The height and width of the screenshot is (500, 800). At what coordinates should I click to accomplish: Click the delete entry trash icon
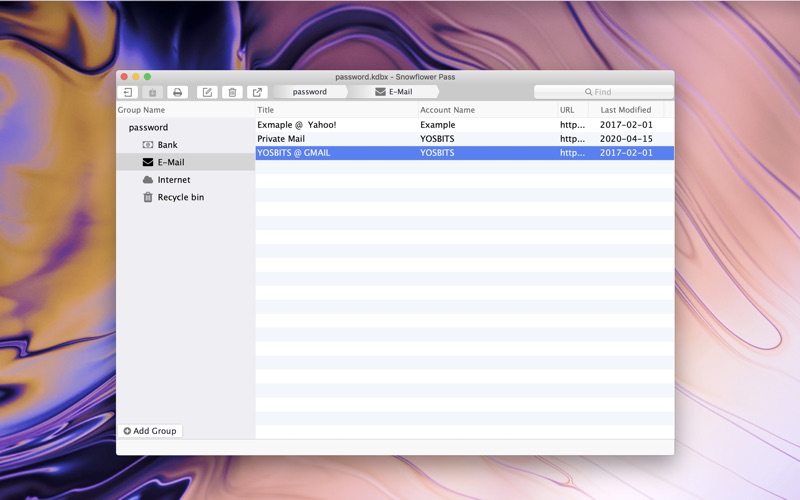click(232, 92)
